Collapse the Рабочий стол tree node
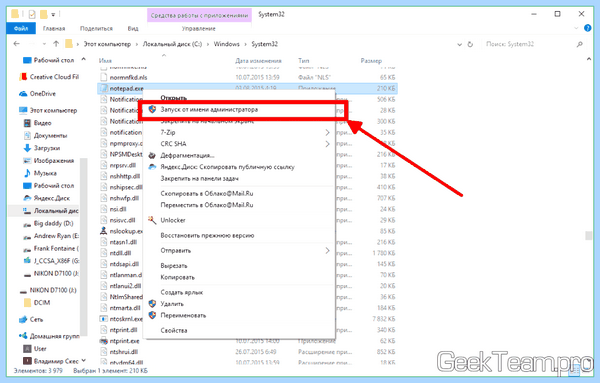Image resolution: width=600 pixels, height=383 pixels. tap(83, 60)
